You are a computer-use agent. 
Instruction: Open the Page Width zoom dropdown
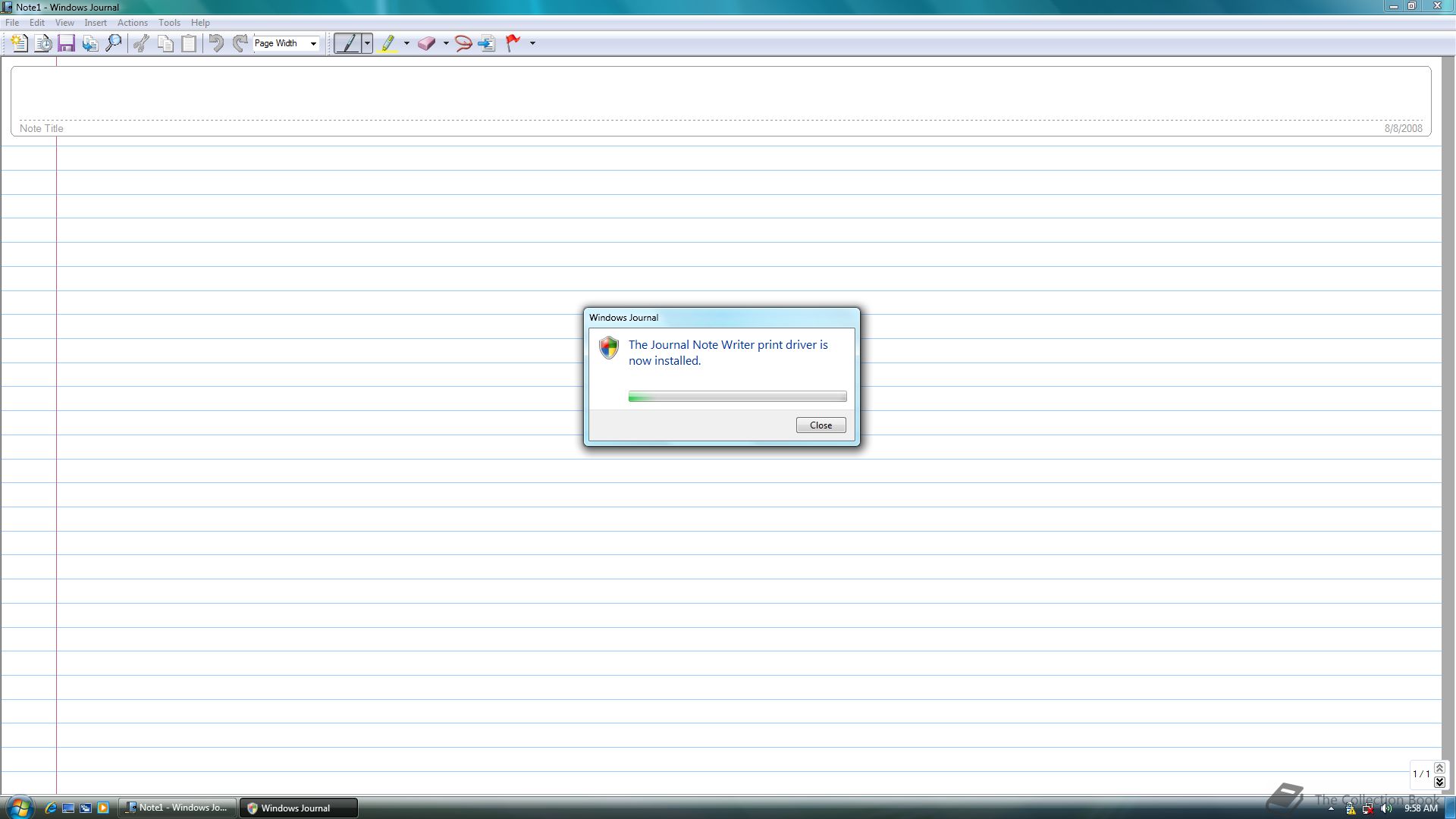tap(313, 43)
